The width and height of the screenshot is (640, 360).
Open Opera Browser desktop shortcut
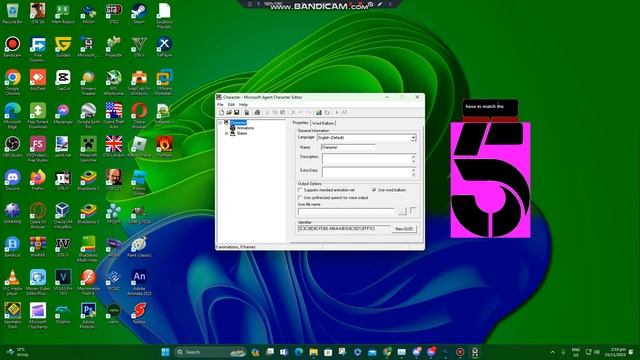[139, 116]
